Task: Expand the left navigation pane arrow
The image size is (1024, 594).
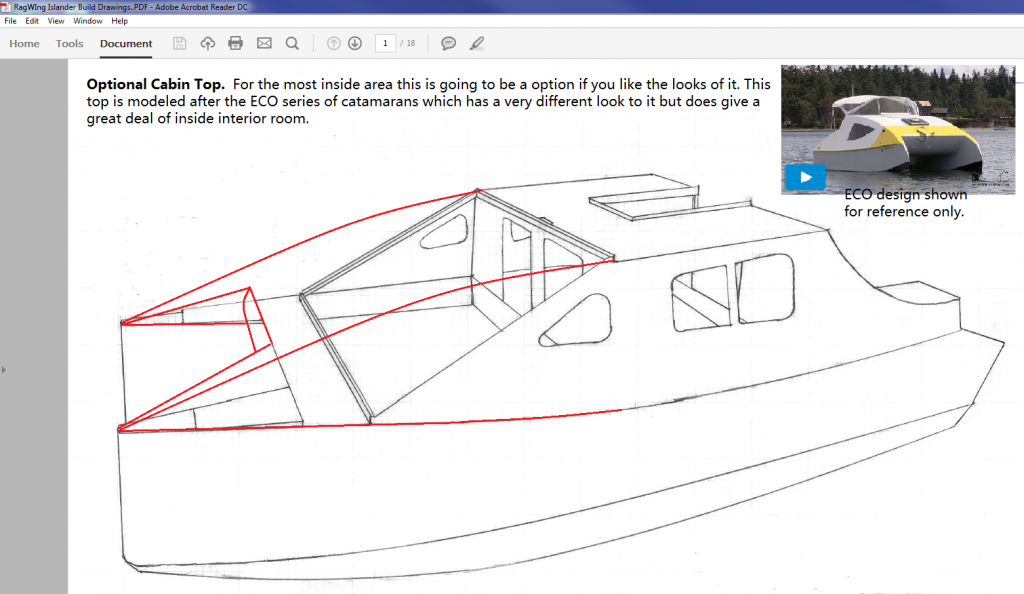Action: [4, 370]
